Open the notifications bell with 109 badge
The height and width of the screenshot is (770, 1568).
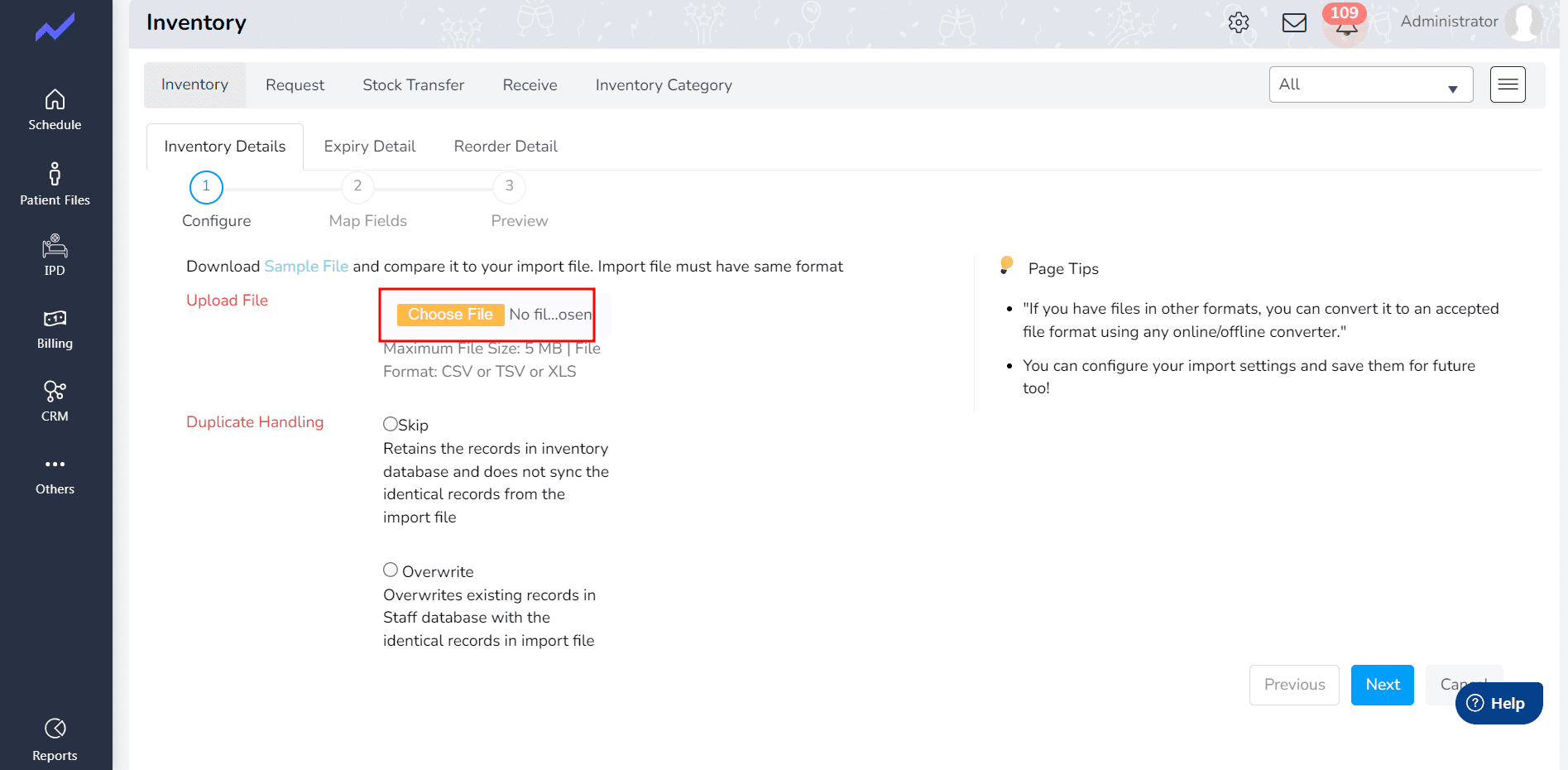1346,26
